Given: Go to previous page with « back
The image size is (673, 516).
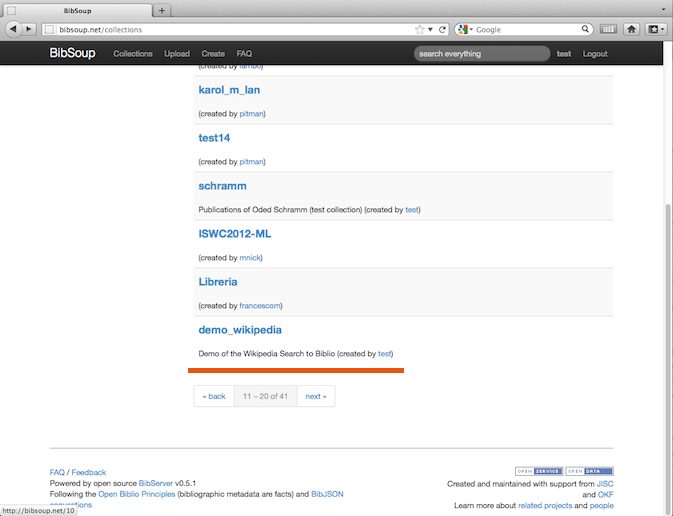Looking at the screenshot, I should [214, 396].
